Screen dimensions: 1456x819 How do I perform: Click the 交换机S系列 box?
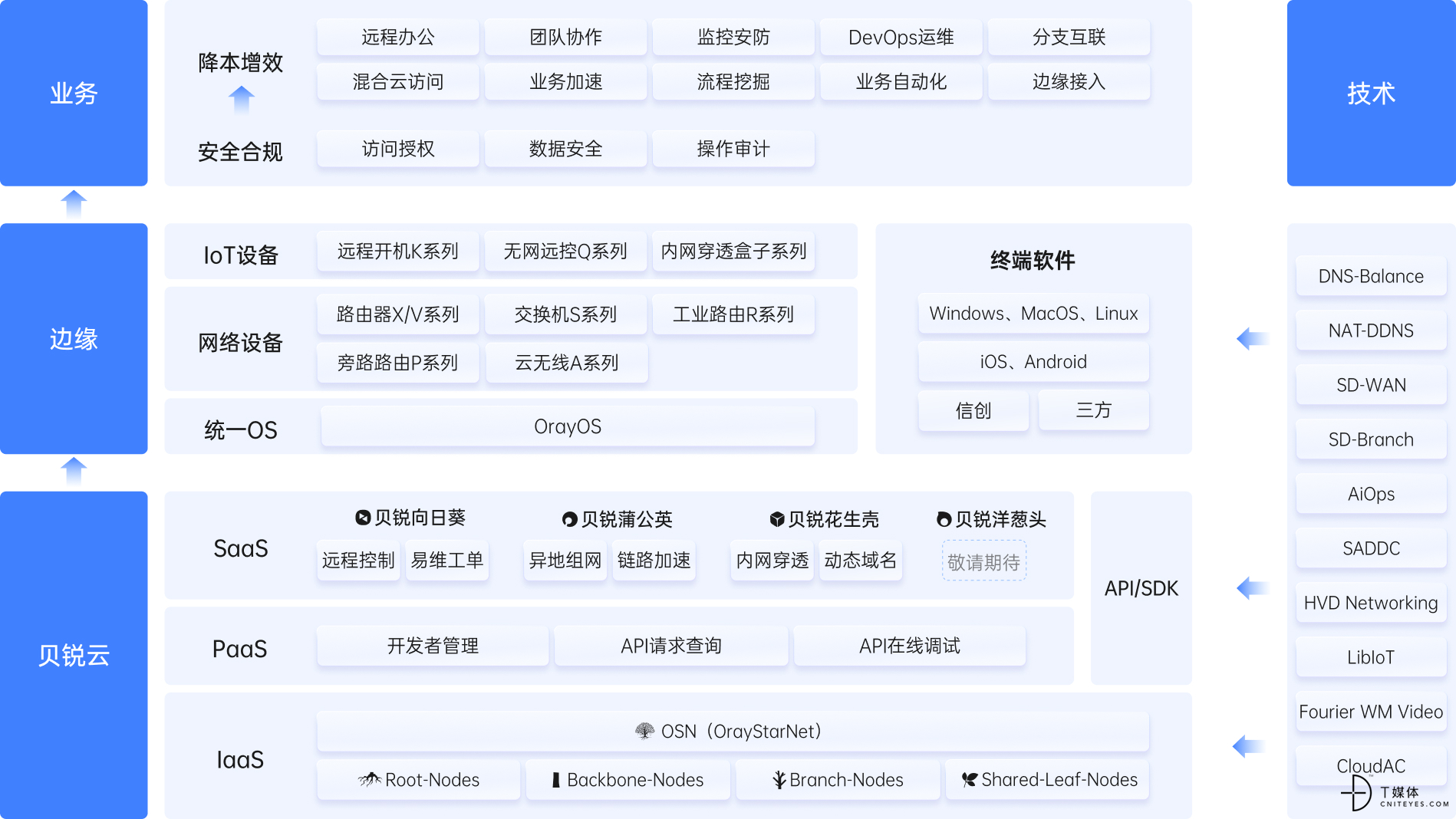point(566,314)
